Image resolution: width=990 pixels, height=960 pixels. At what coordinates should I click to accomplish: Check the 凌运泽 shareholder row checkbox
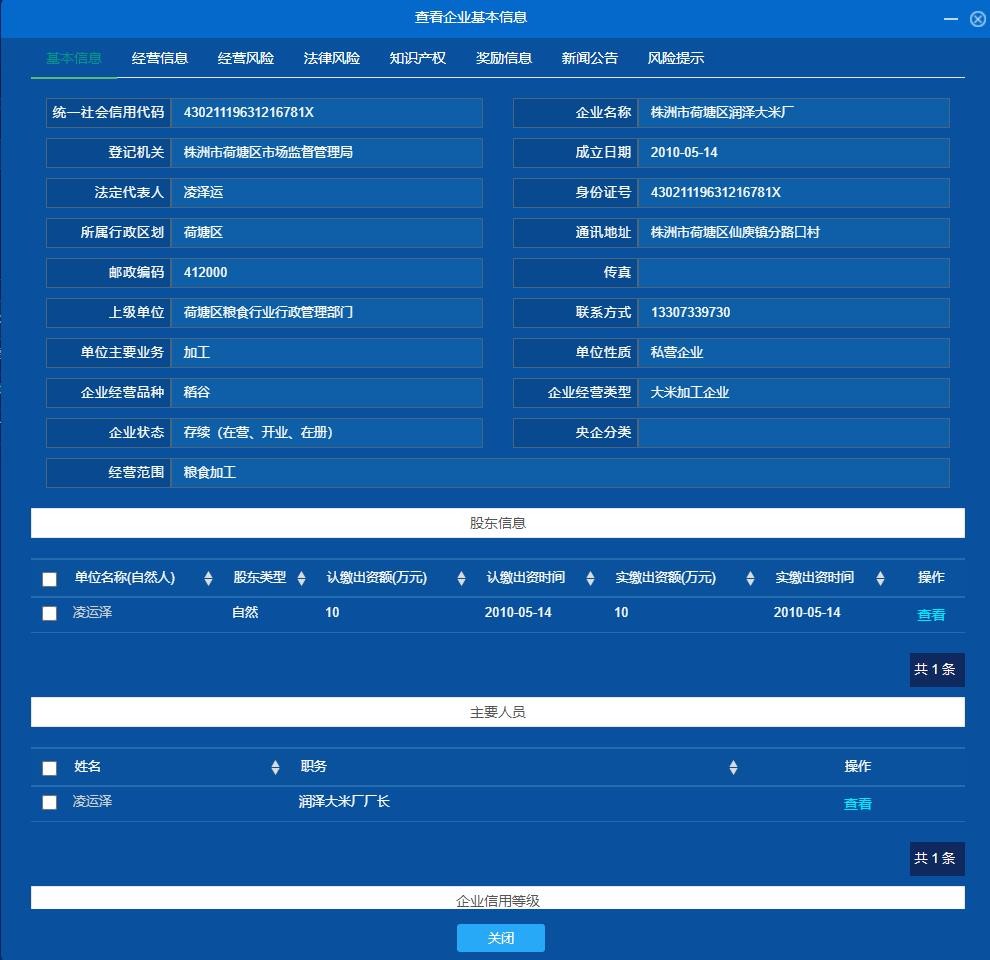point(49,613)
